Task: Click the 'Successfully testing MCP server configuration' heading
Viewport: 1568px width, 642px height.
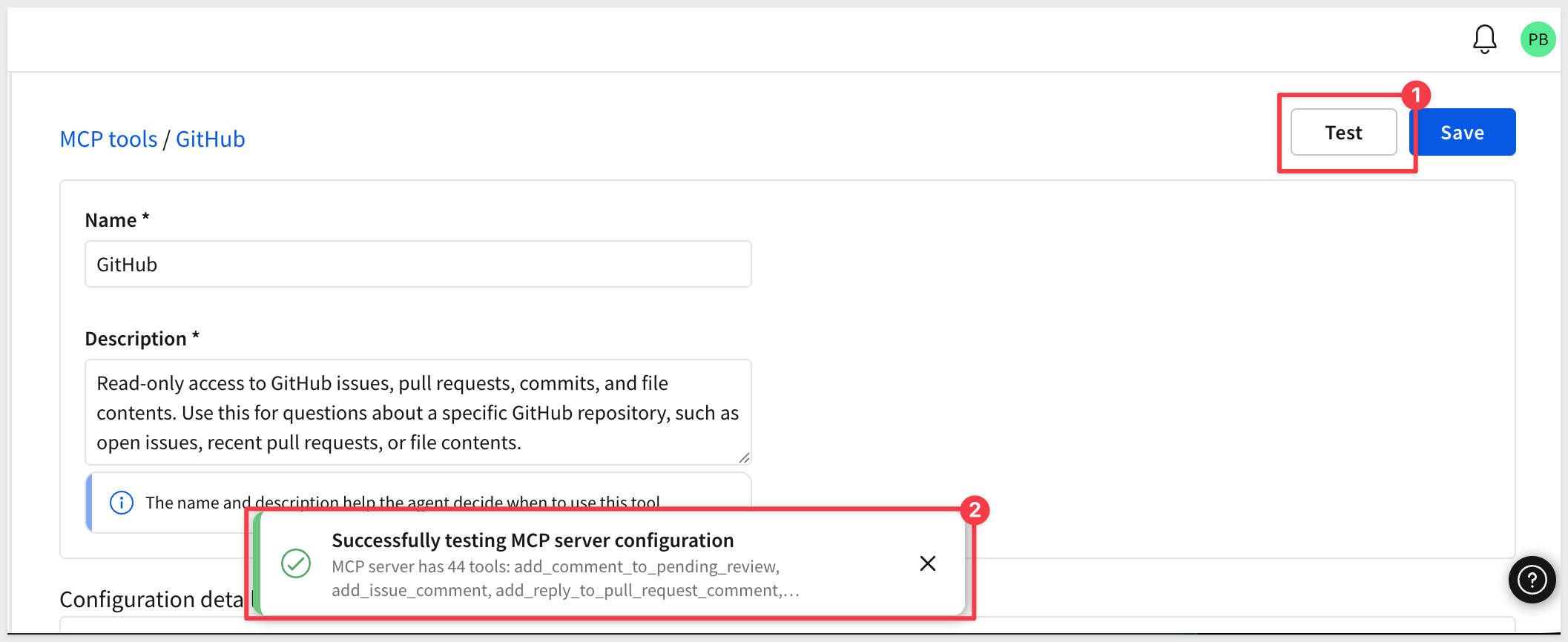Action: tap(533, 540)
